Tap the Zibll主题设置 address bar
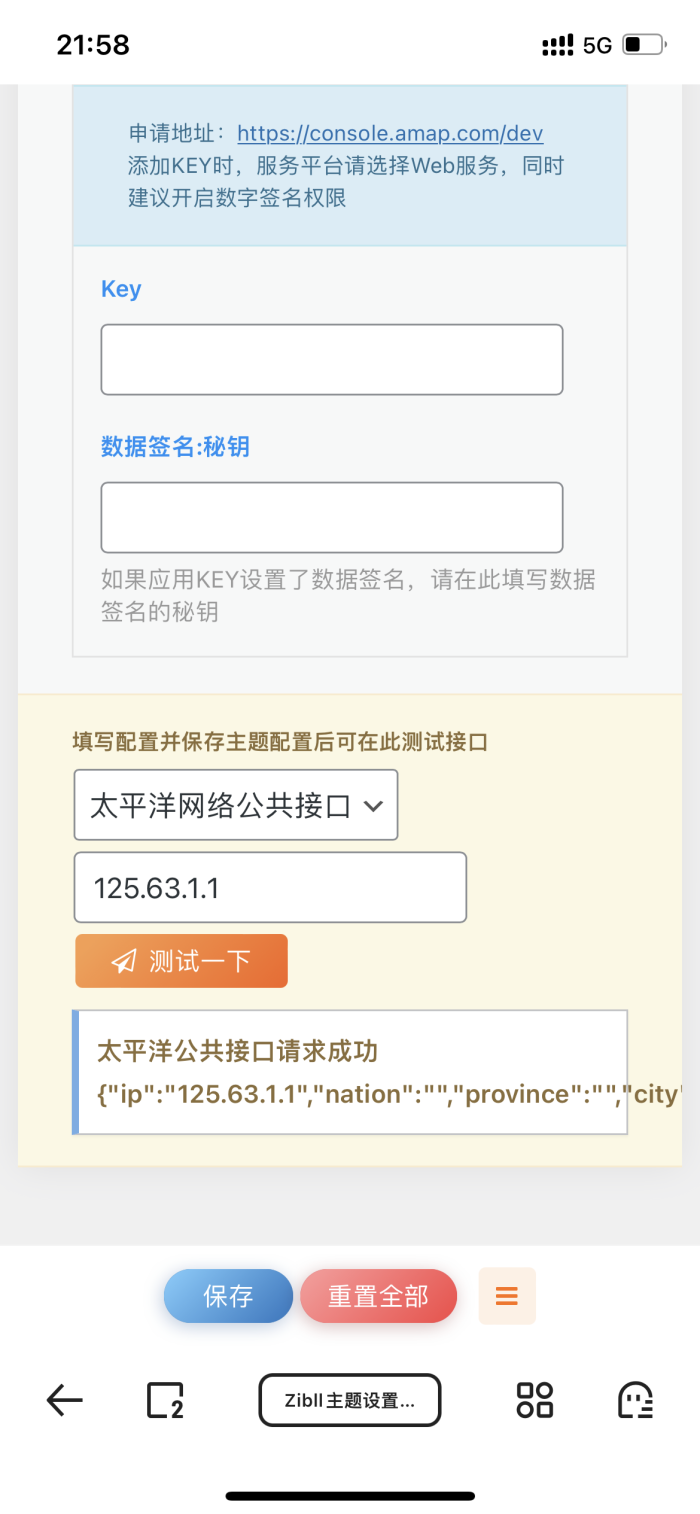The image size is (700, 1514). [x=349, y=1399]
